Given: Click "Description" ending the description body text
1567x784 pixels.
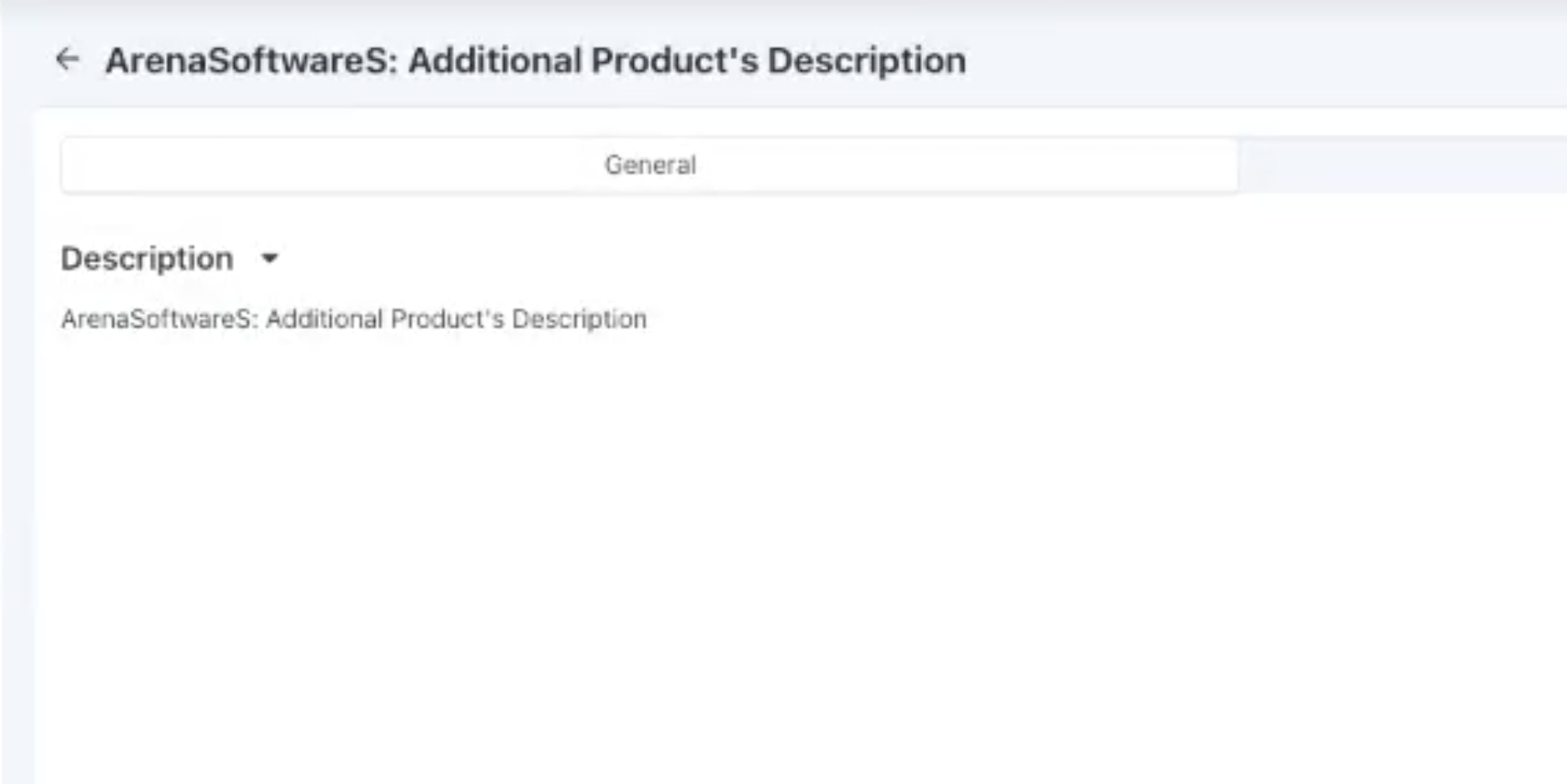Looking at the screenshot, I should point(579,319).
